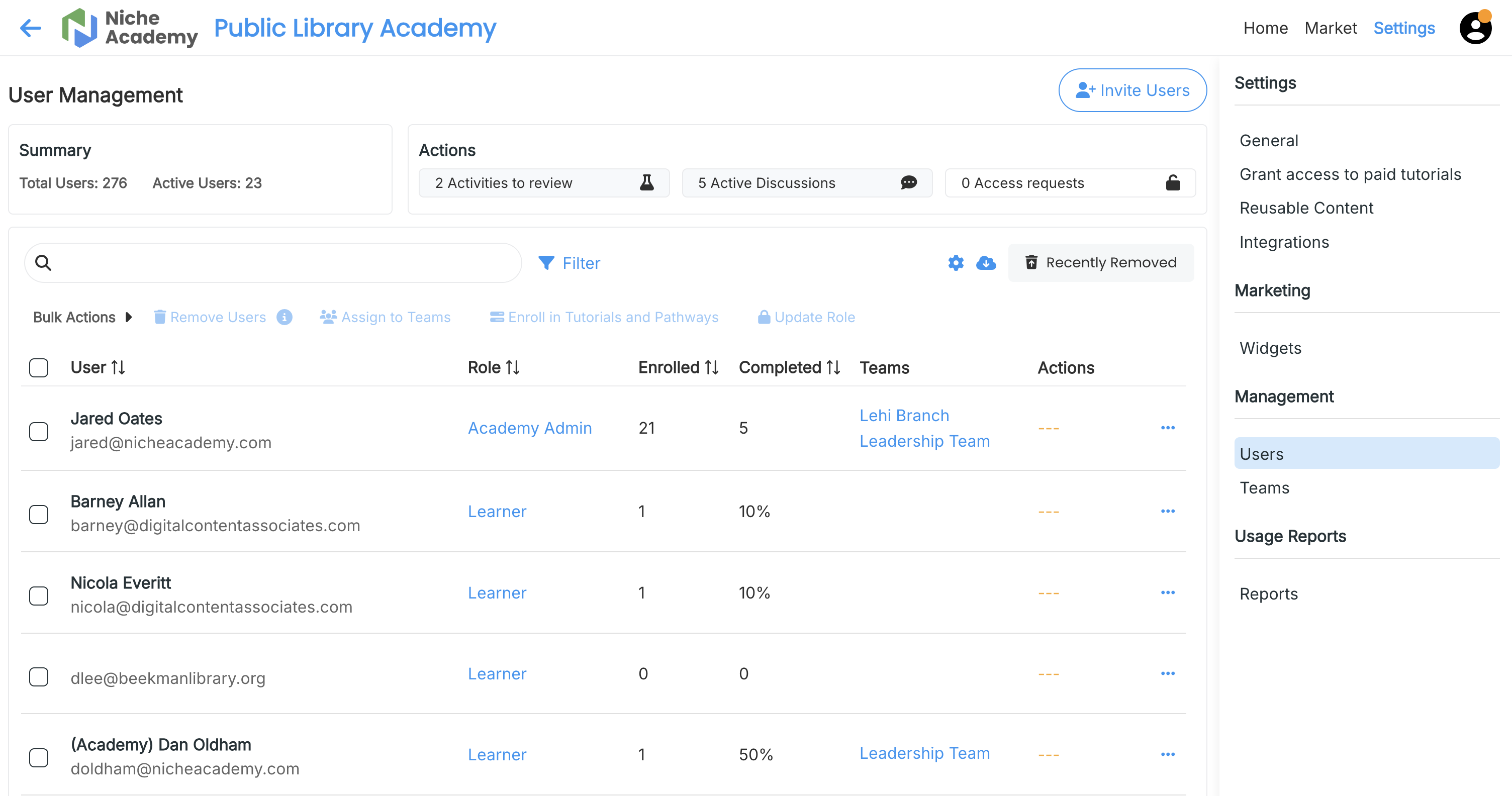Viewport: 1512px width, 796px height.
Task: Check the checkbox for Barney Allan
Action: [x=39, y=515]
